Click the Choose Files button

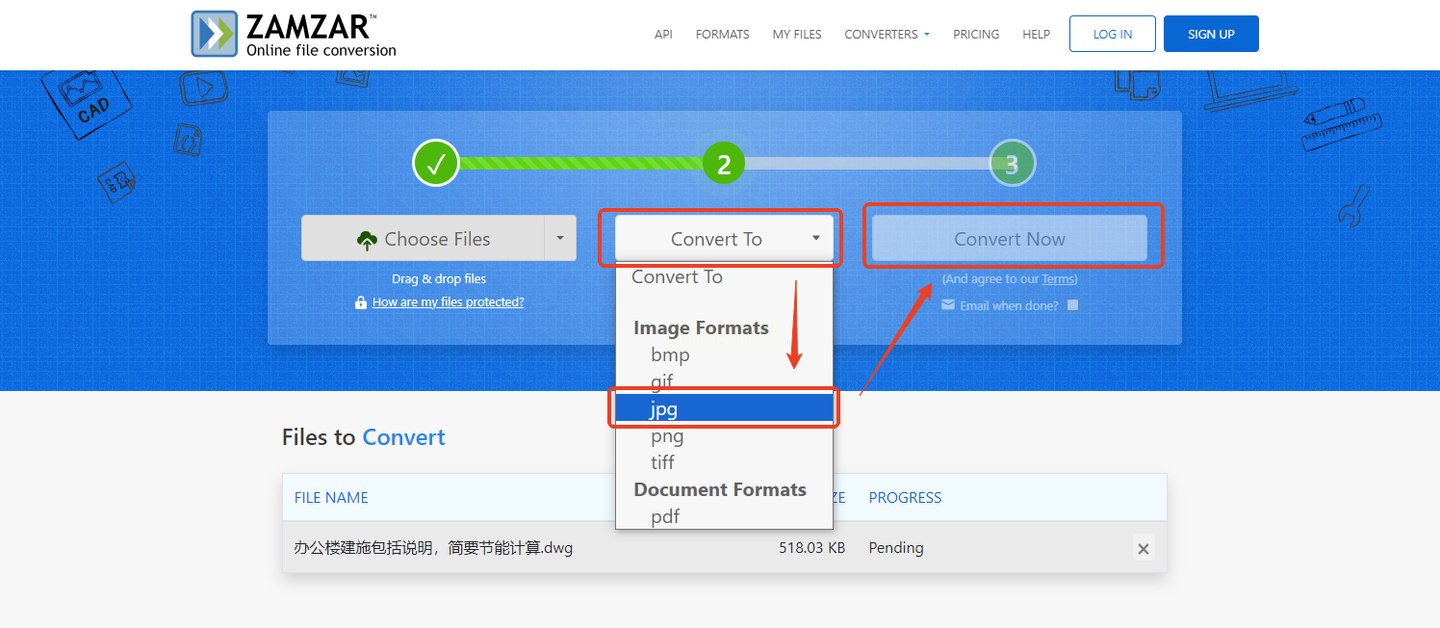(423, 239)
